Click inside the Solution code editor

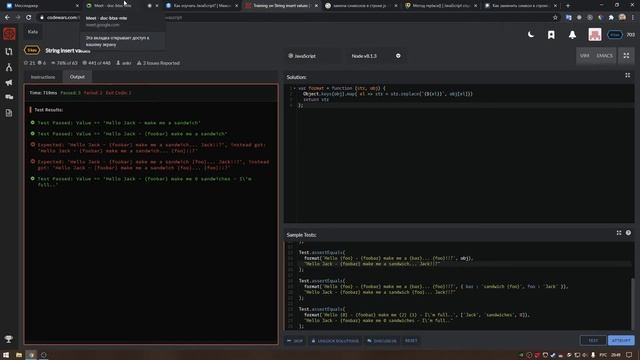tap(459, 153)
